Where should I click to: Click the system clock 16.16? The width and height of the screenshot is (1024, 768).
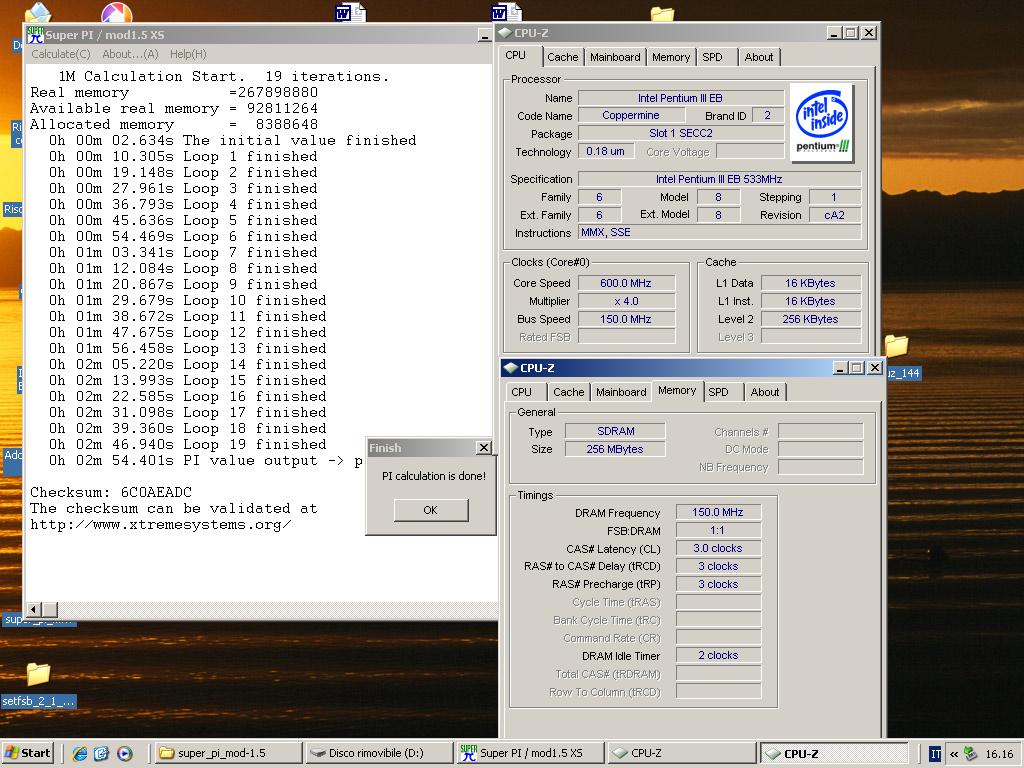tap(999, 754)
